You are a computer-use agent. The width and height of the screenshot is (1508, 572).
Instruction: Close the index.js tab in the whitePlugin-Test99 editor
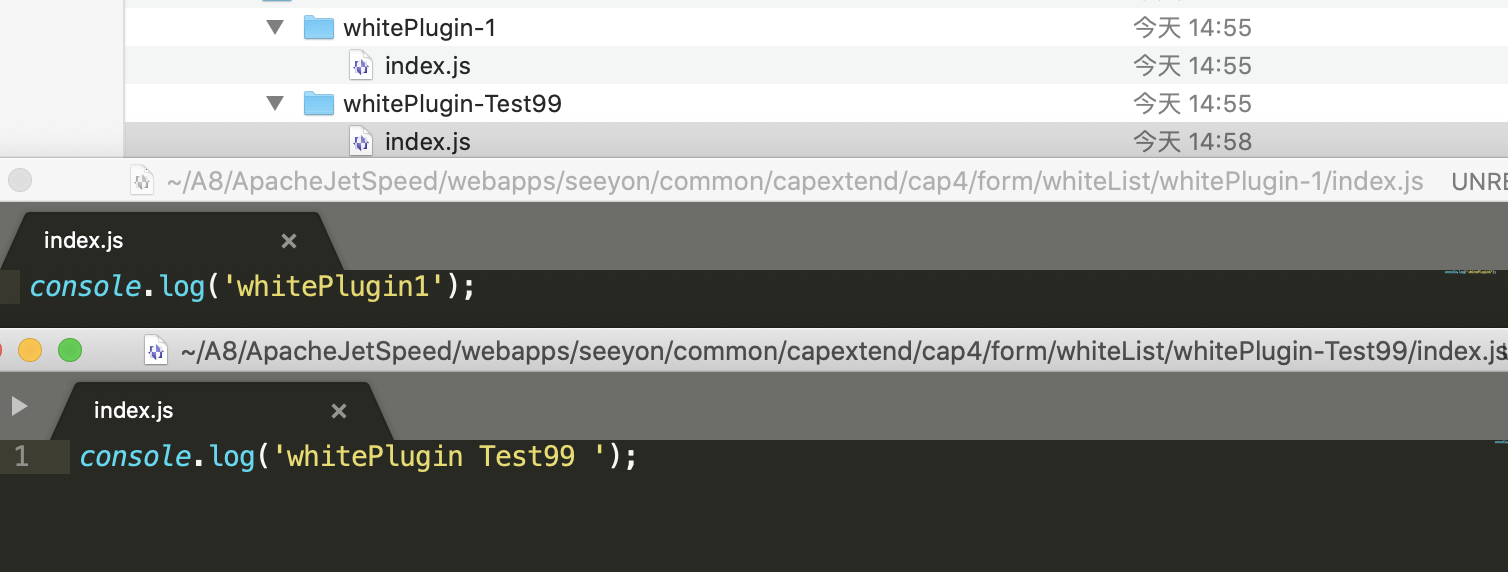339,411
